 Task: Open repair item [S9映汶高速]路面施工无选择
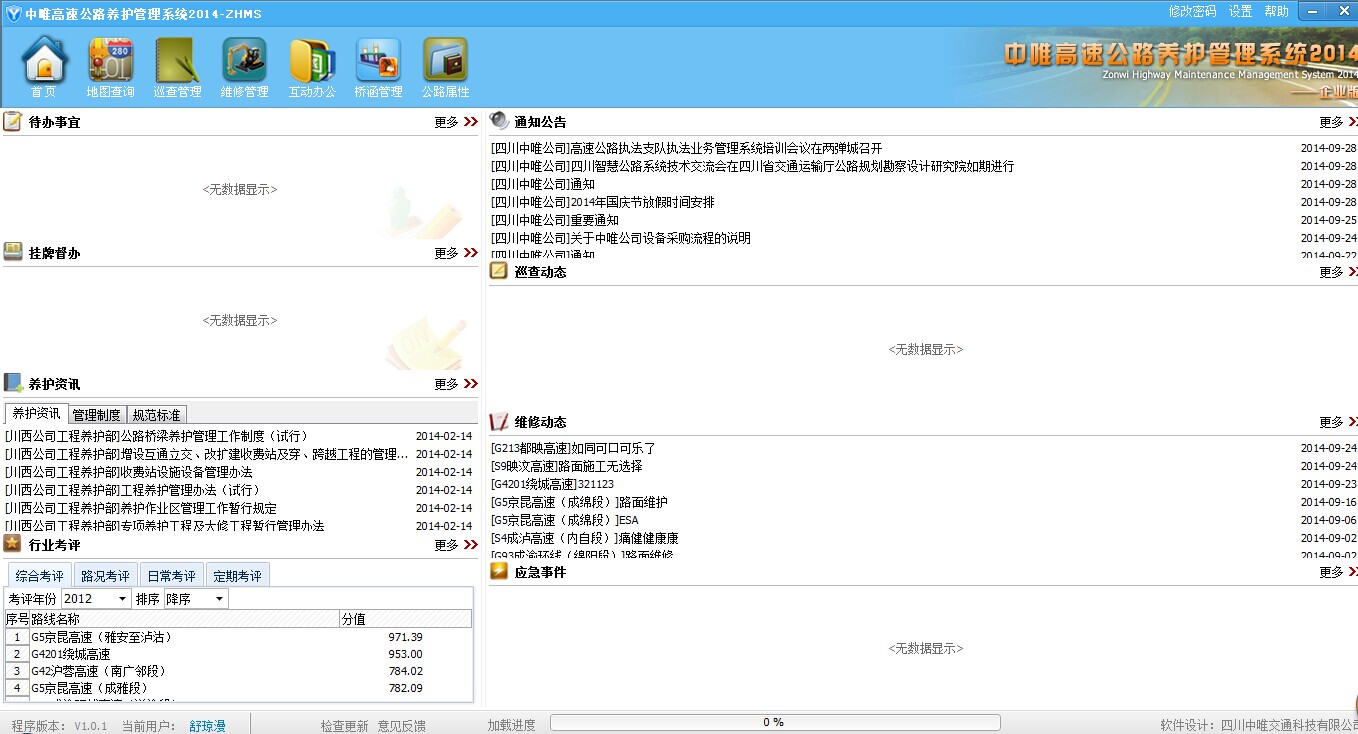tap(567, 466)
